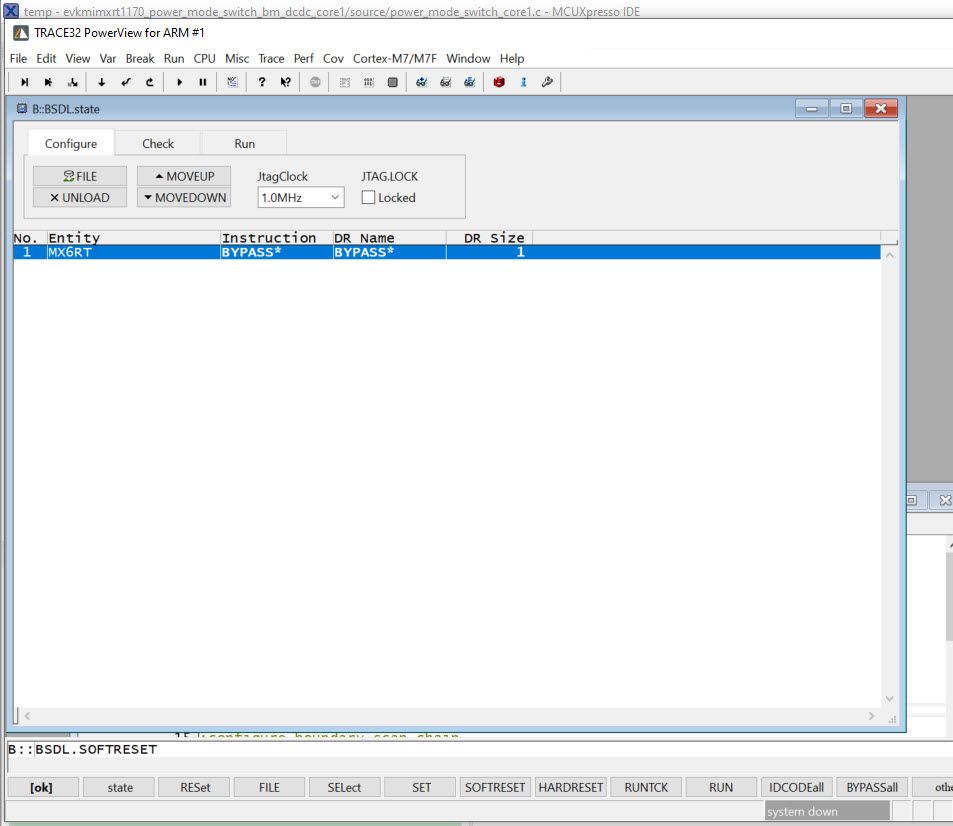Open the JtagClock 1.0MHz dropdown
The width and height of the screenshot is (953, 826).
coord(299,197)
